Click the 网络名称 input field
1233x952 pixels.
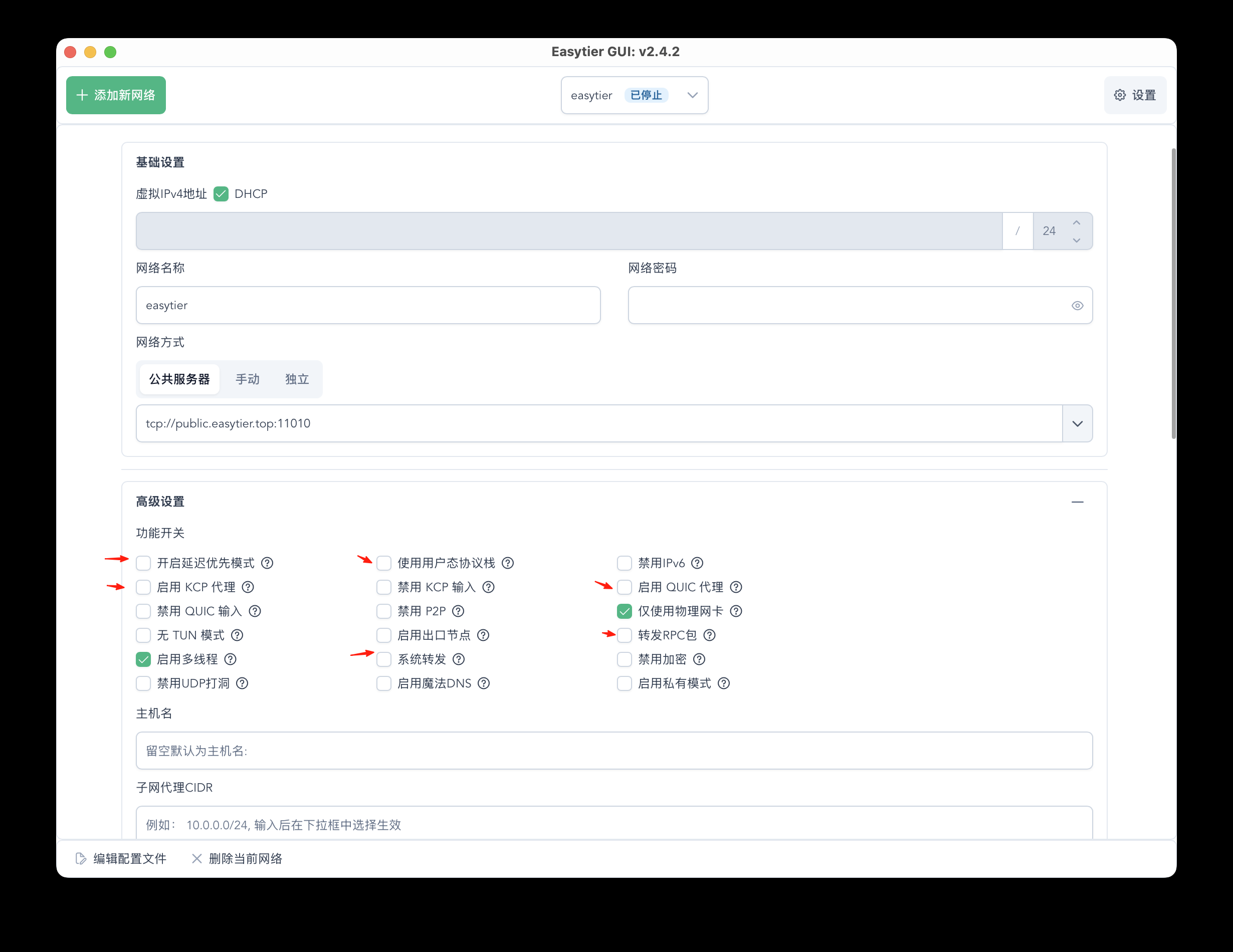[368, 305]
